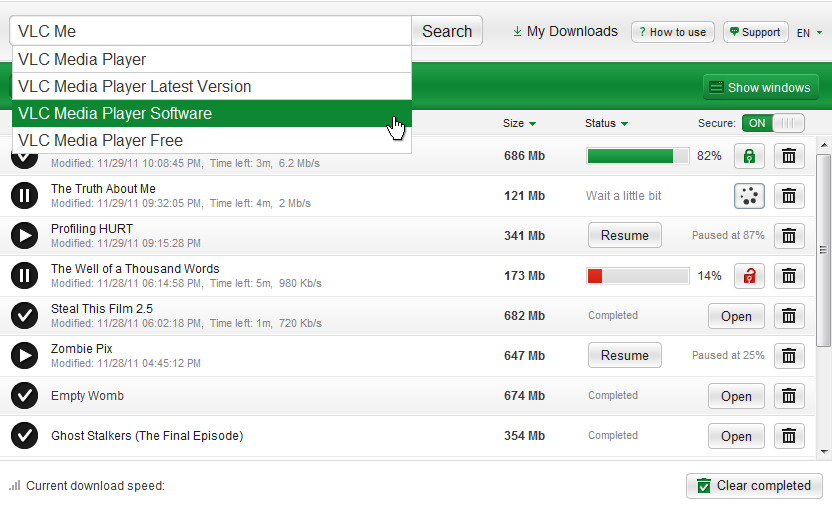
Task: Click Profiling HURT title text
Action: (x=92, y=229)
